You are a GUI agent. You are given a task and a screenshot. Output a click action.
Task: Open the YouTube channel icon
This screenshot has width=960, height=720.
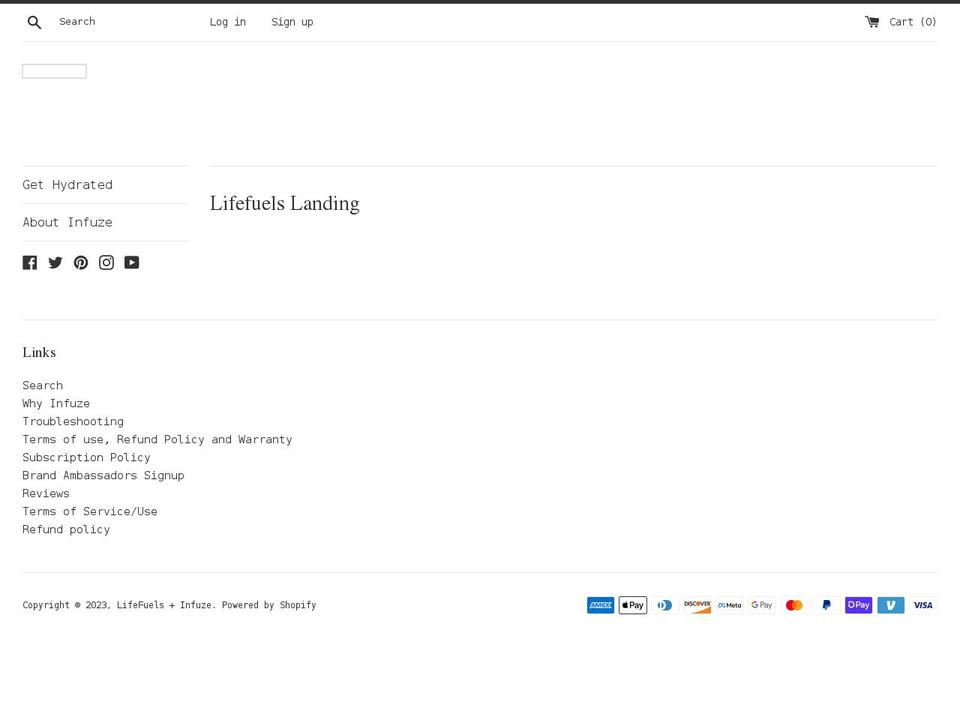[132, 263]
